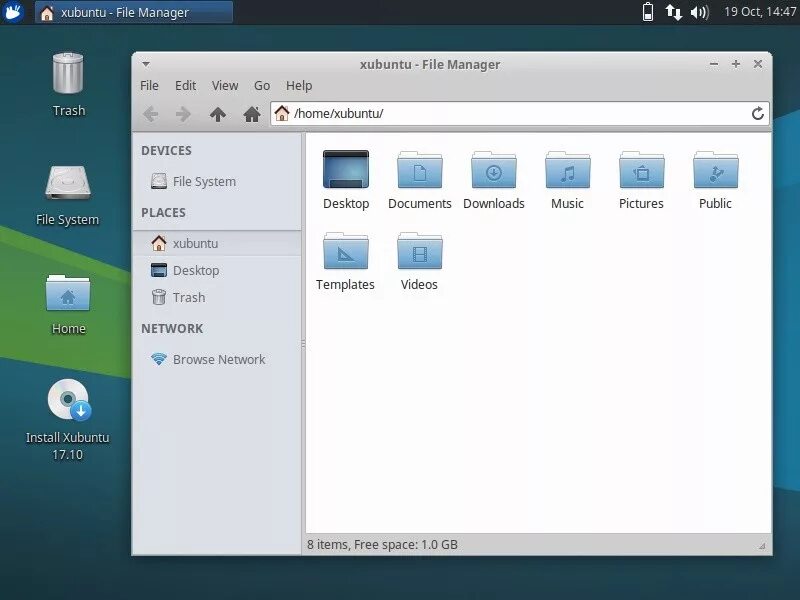Open the window menu arrow in title bar
This screenshot has width=800, height=600.
[146, 64]
